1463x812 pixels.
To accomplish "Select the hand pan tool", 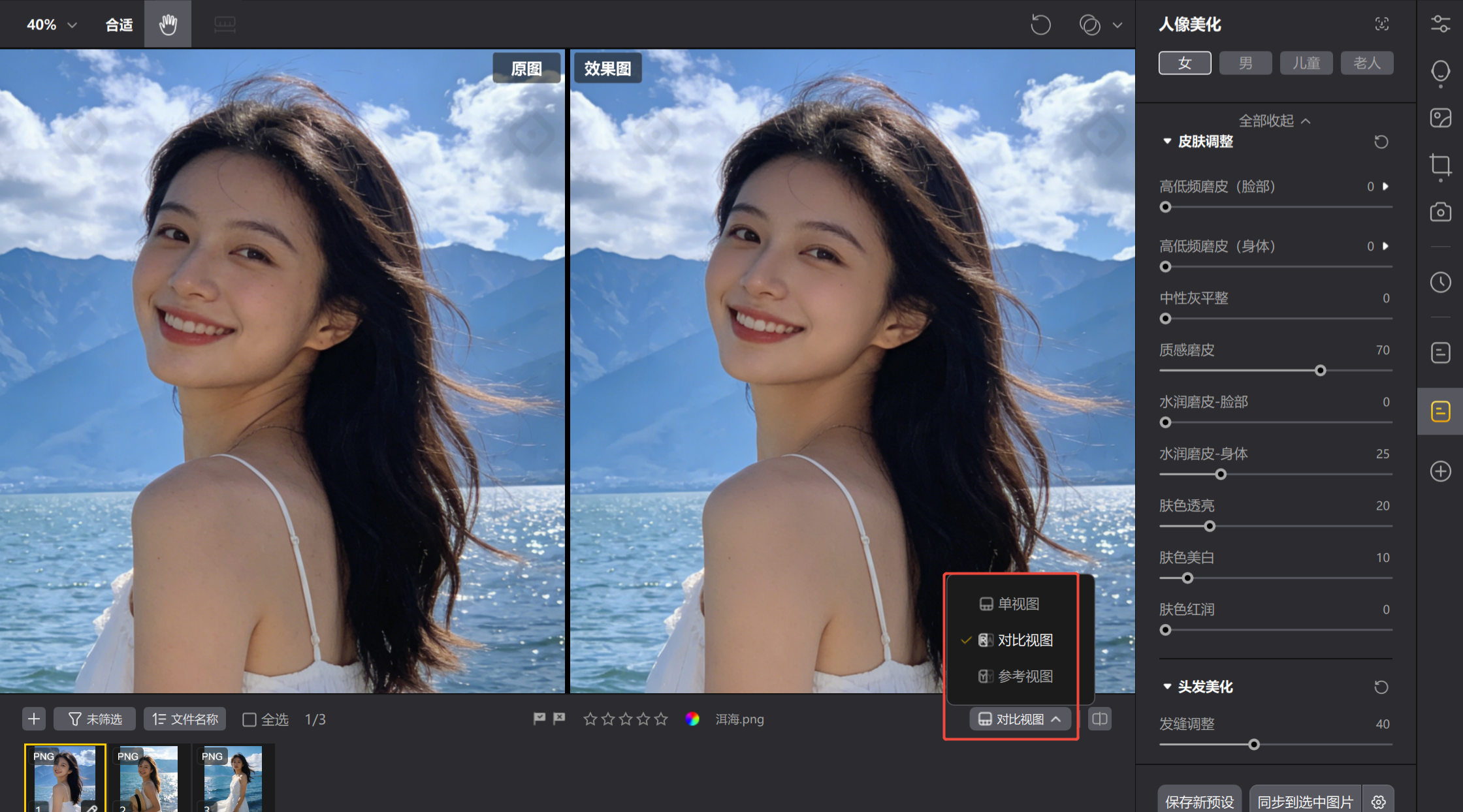I will tap(168, 25).
